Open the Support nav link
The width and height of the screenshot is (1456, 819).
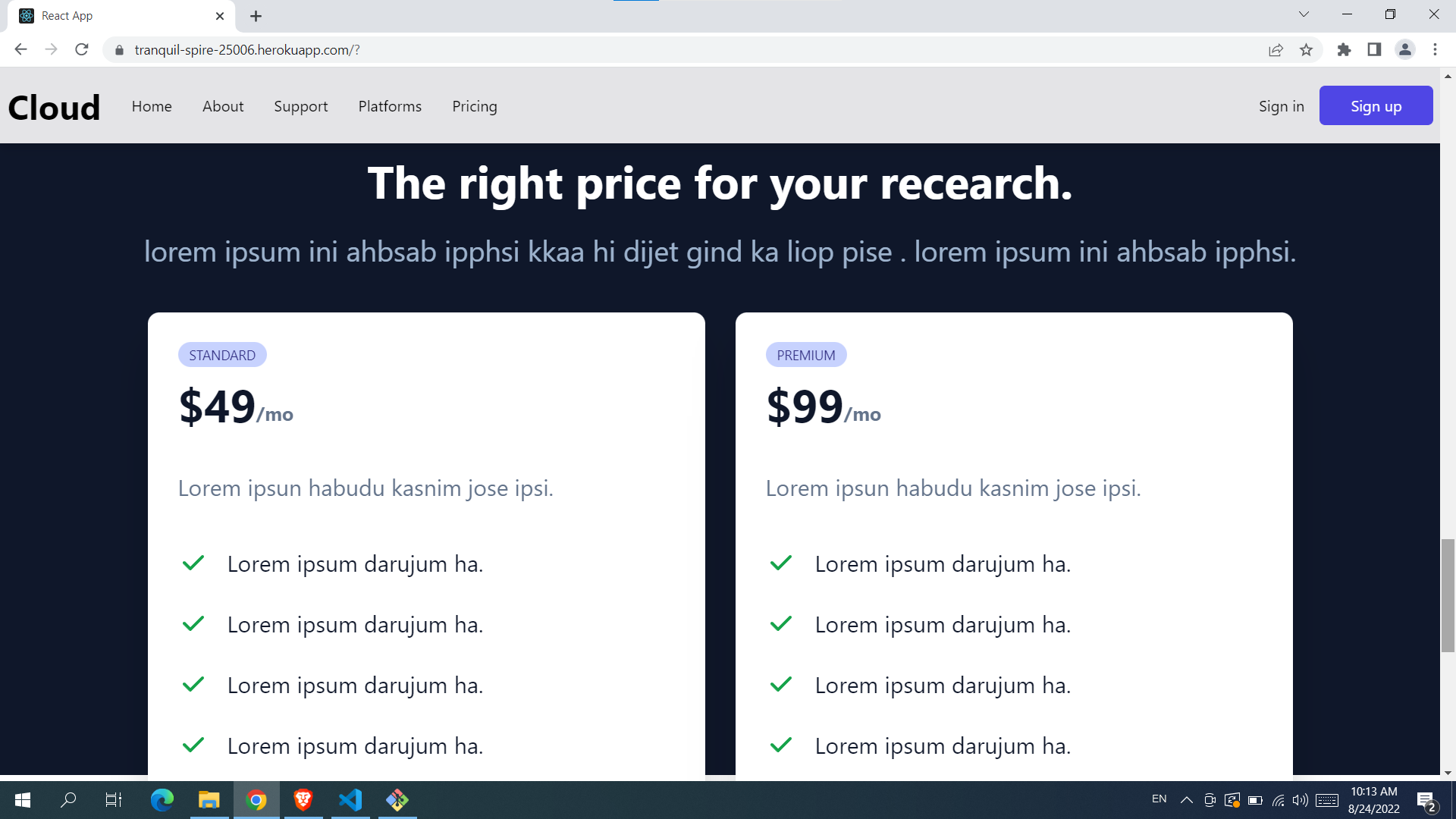301,106
